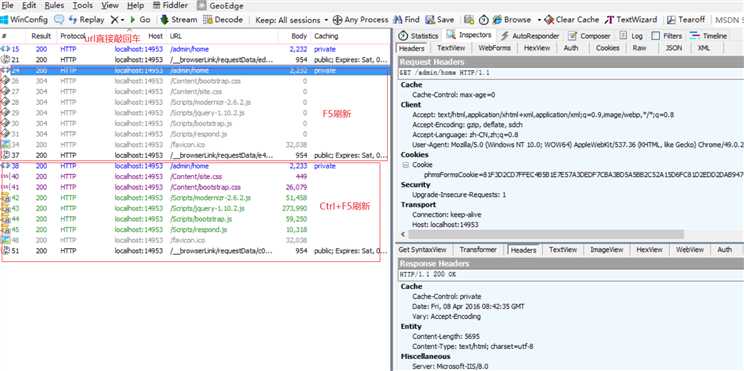Screen dimensions: 744x371
Task: Click the Save toolbar button
Action: point(439,19)
